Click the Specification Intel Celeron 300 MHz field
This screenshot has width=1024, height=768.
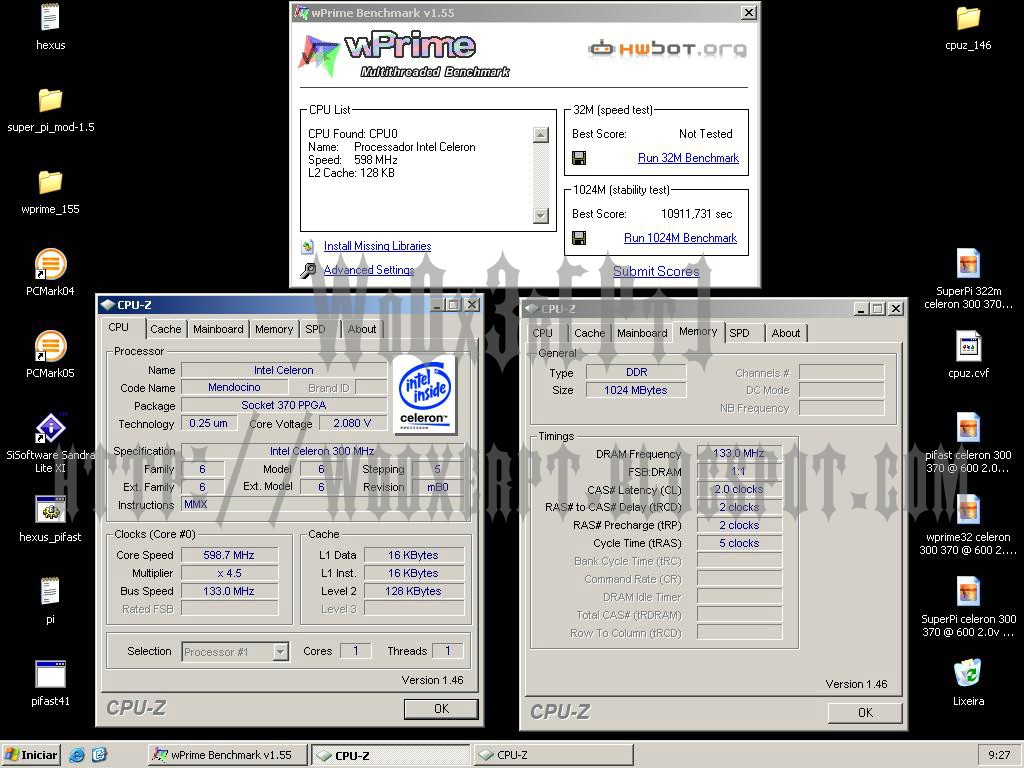pyautogui.click(x=322, y=451)
